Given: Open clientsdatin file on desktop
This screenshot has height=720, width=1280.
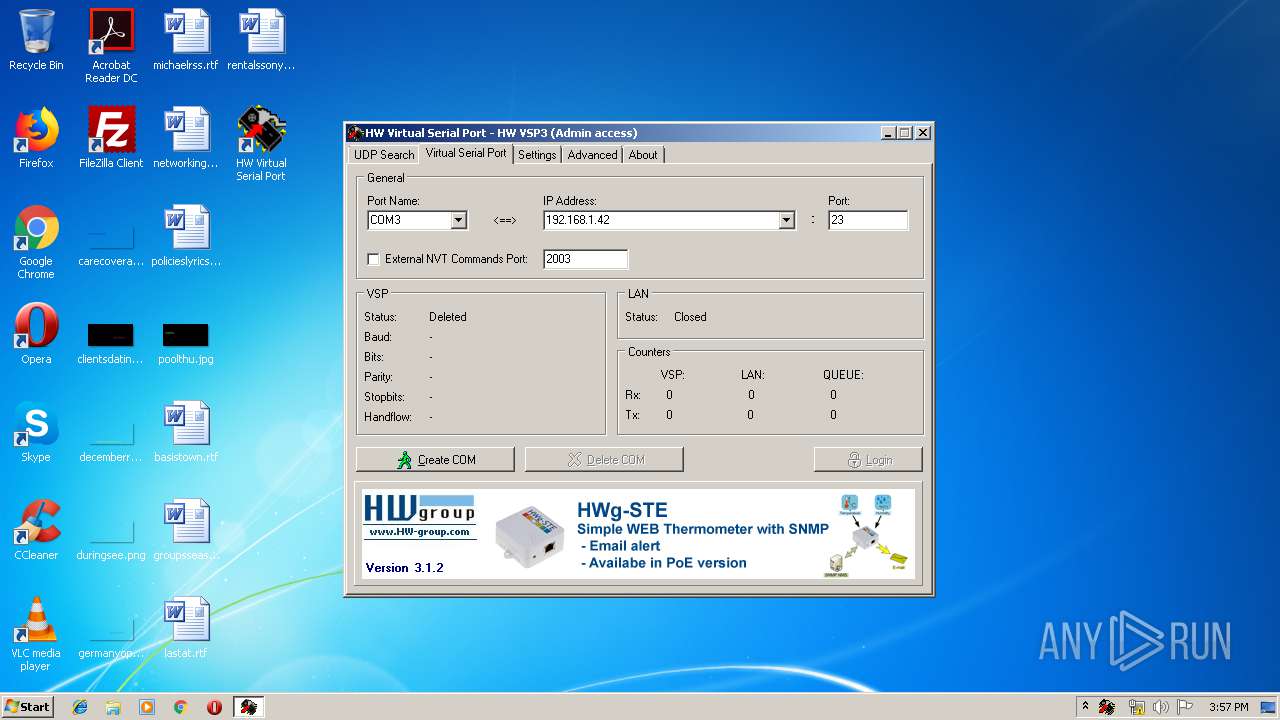Looking at the screenshot, I should [x=111, y=343].
